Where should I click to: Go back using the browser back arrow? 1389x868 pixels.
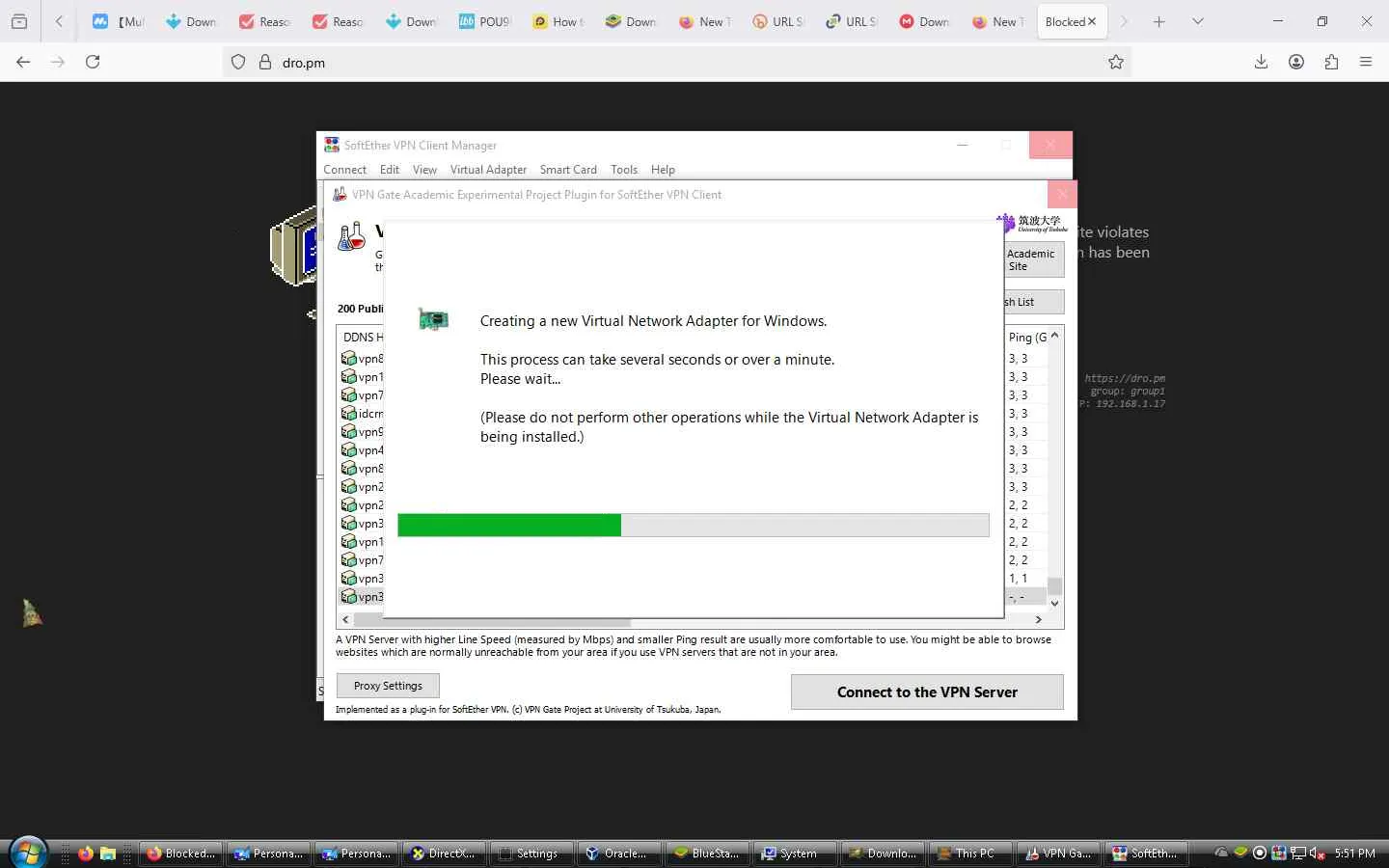[x=23, y=62]
